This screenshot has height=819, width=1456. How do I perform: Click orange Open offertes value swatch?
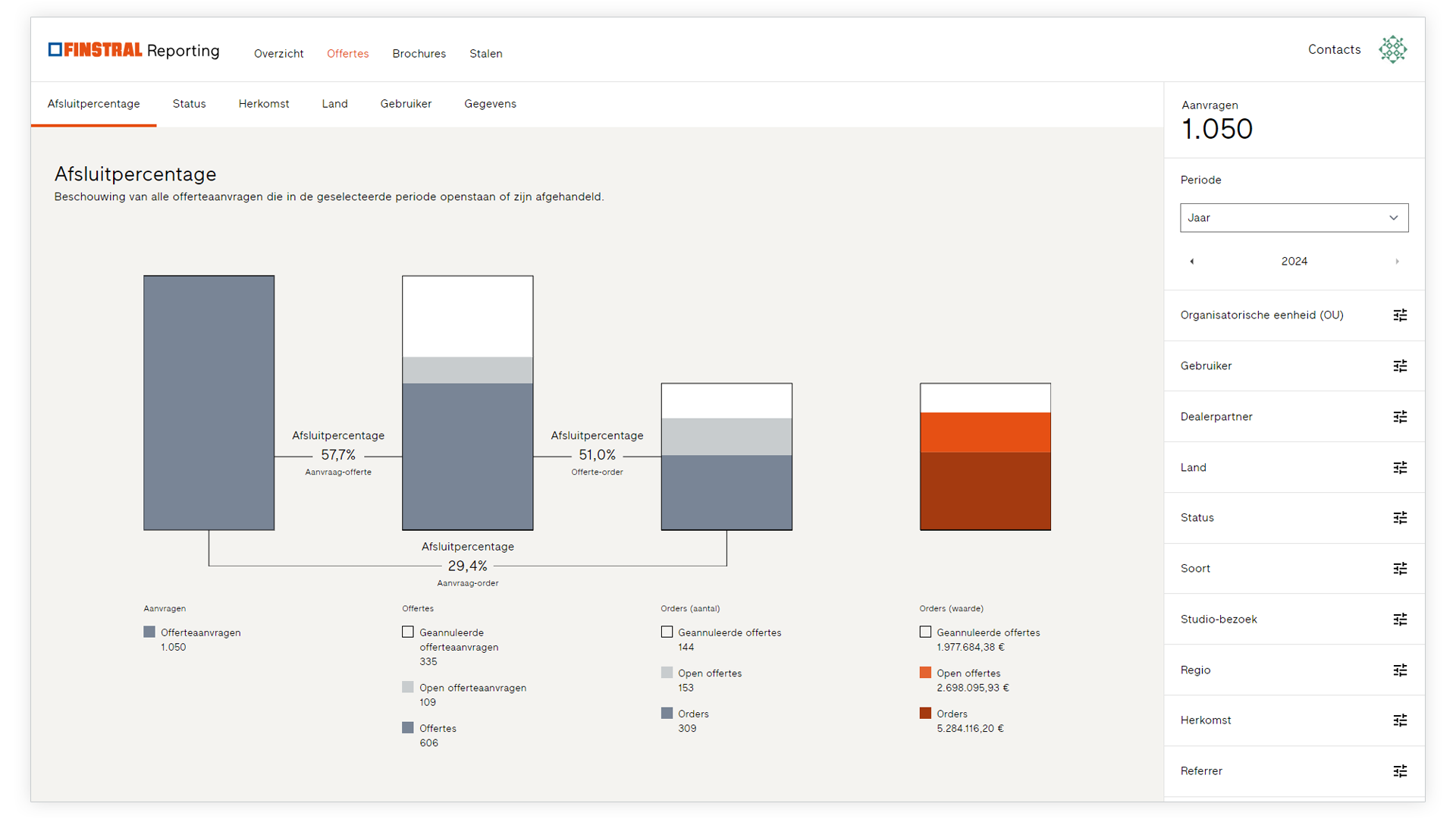click(x=925, y=673)
